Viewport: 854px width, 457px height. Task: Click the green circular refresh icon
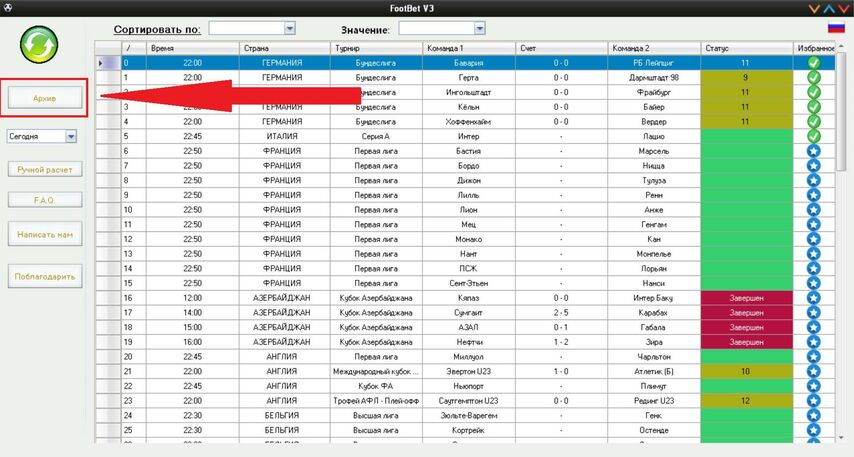coord(39,44)
